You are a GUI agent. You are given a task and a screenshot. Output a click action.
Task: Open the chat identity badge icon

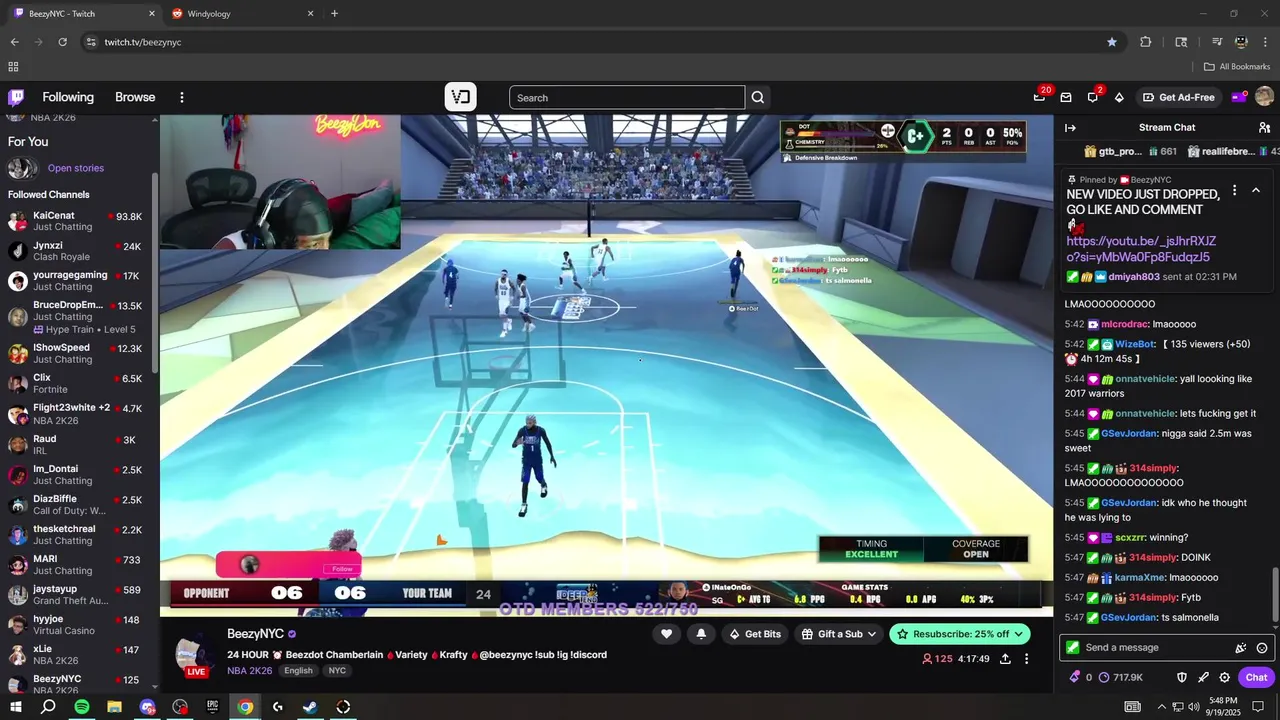(1073, 647)
